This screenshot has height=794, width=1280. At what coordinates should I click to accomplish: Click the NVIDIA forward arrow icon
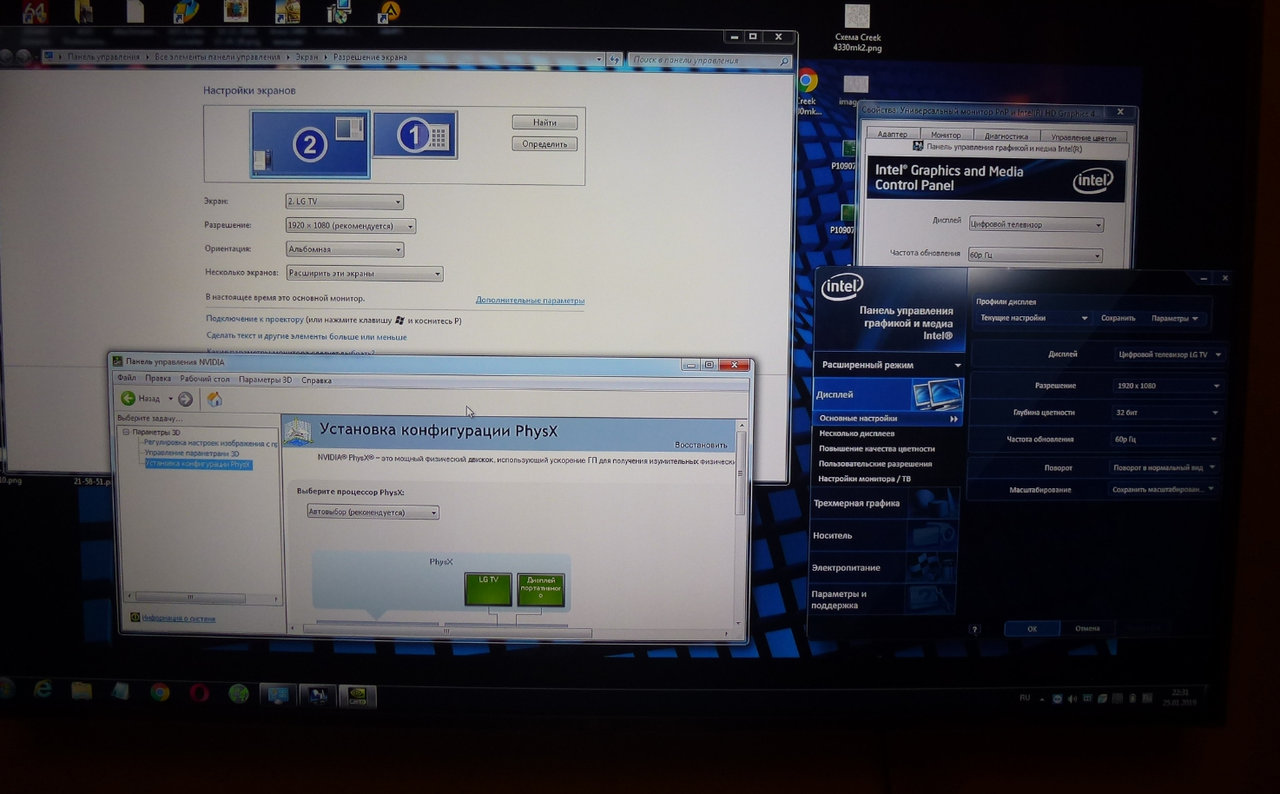pyautogui.click(x=185, y=399)
